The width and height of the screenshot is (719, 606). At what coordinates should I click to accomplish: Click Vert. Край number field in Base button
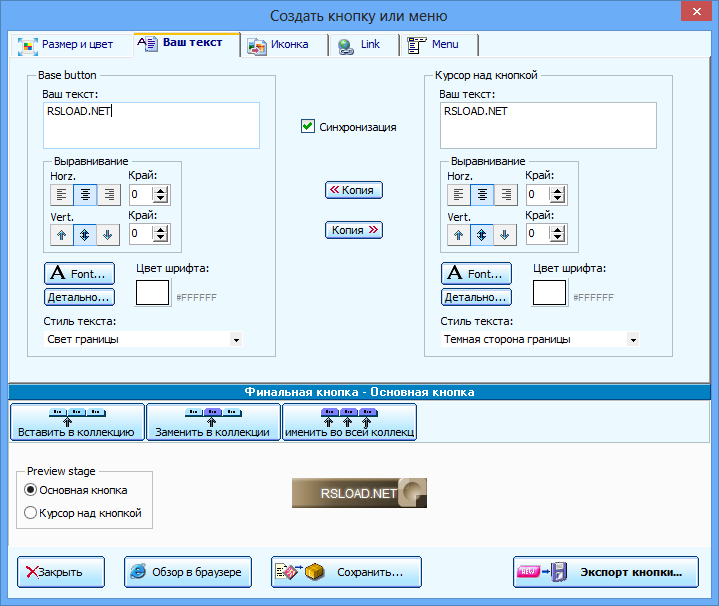[x=141, y=234]
